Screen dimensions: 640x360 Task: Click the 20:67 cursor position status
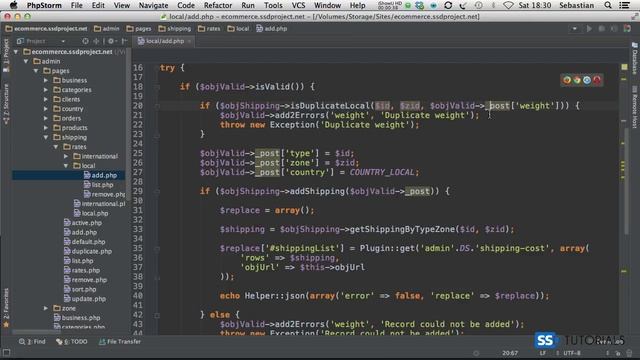click(x=510, y=353)
